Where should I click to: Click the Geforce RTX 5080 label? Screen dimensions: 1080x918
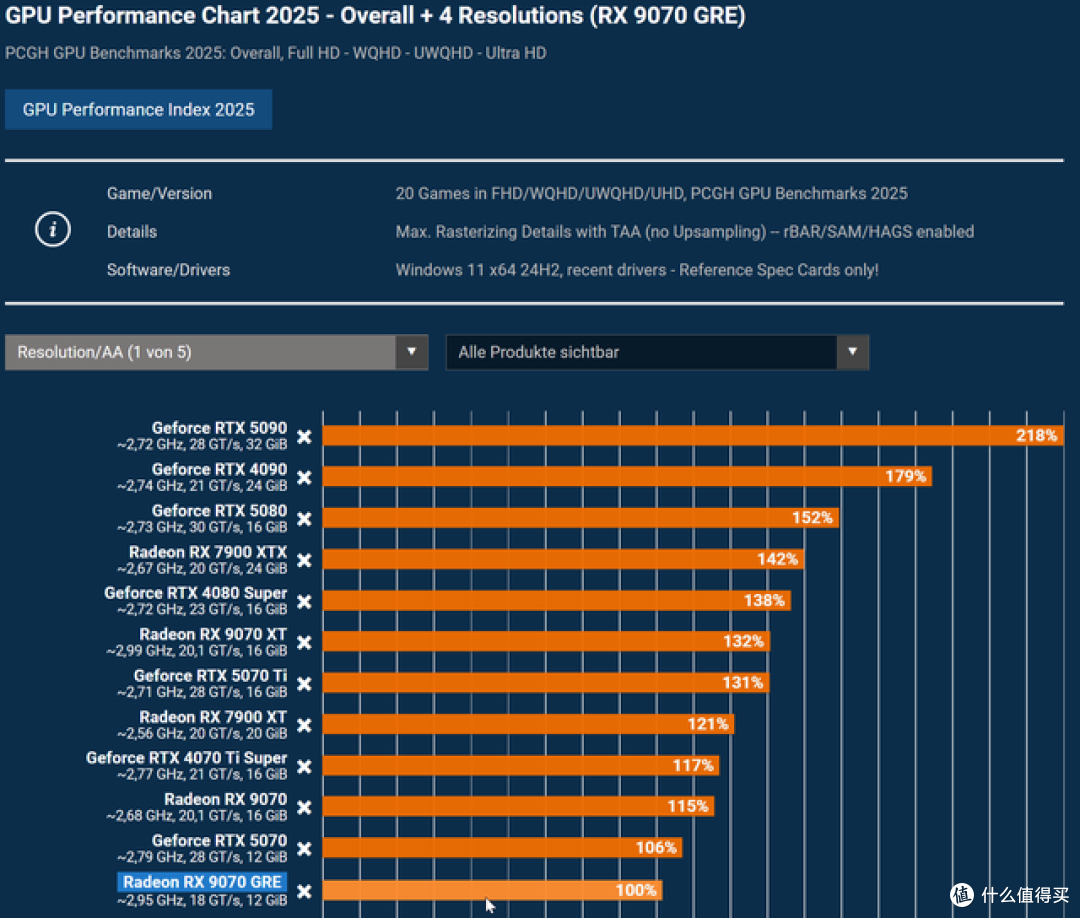pyautogui.click(x=219, y=510)
